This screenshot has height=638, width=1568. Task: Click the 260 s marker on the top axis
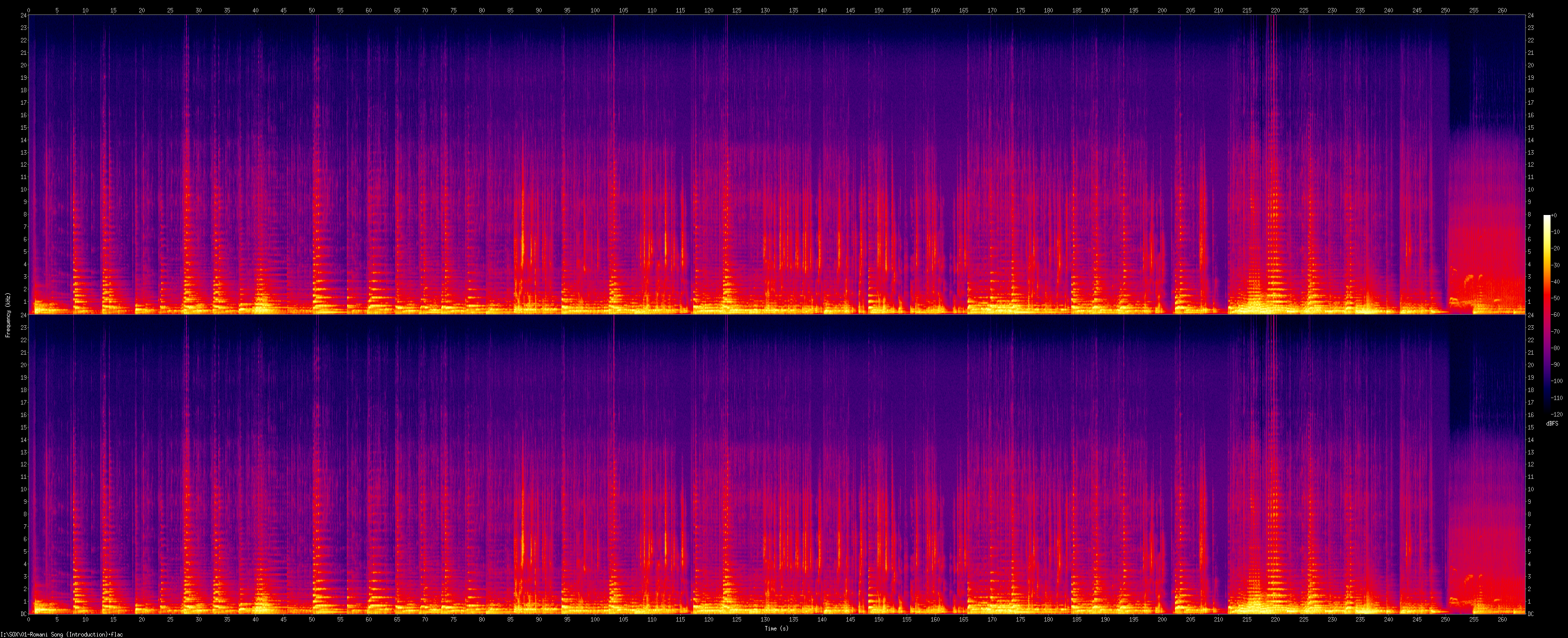click(x=1502, y=10)
